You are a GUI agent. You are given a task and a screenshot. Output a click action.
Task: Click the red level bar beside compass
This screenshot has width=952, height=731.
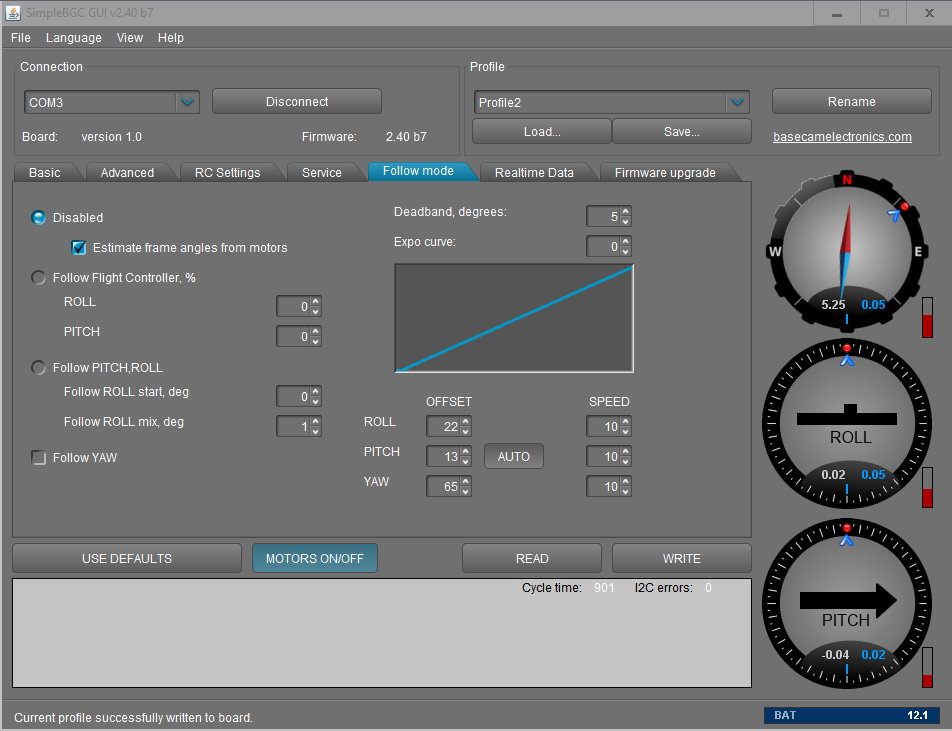click(927, 319)
